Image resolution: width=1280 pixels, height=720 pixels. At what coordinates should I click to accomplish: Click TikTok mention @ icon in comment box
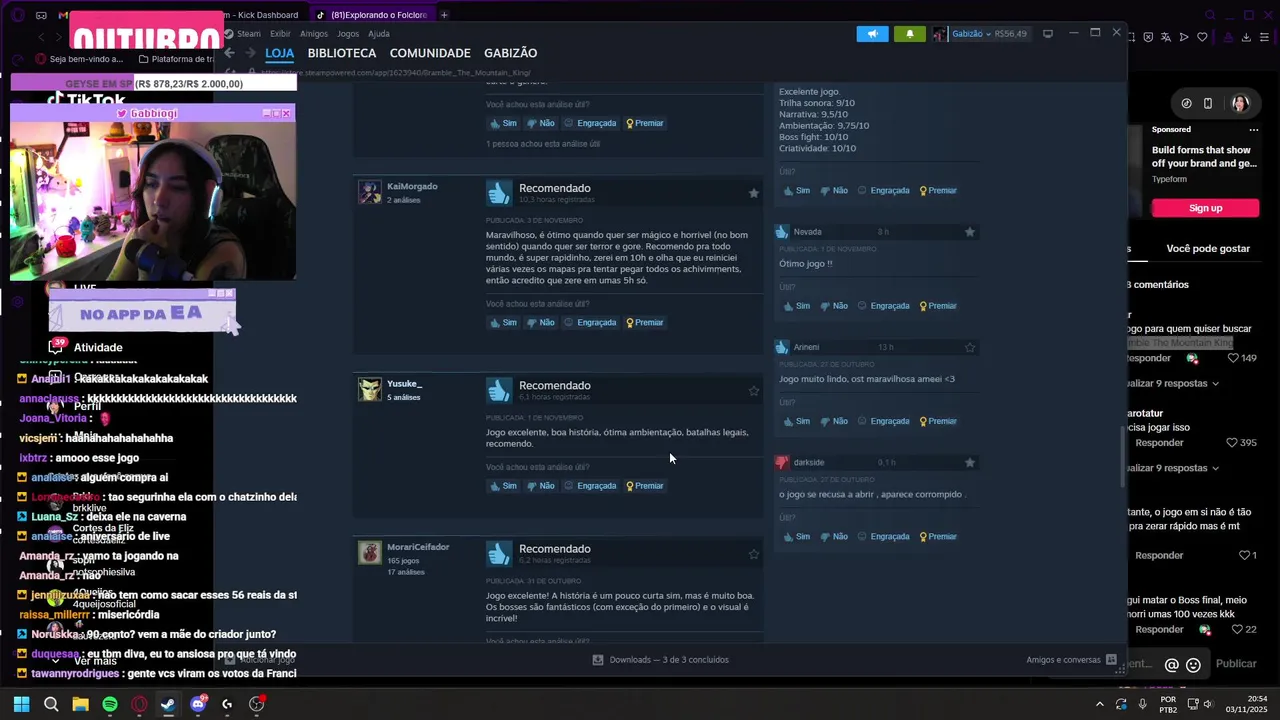[1172, 665]
